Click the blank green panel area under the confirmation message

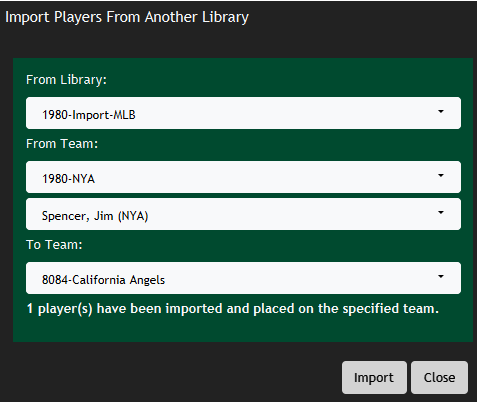(243, 330)
